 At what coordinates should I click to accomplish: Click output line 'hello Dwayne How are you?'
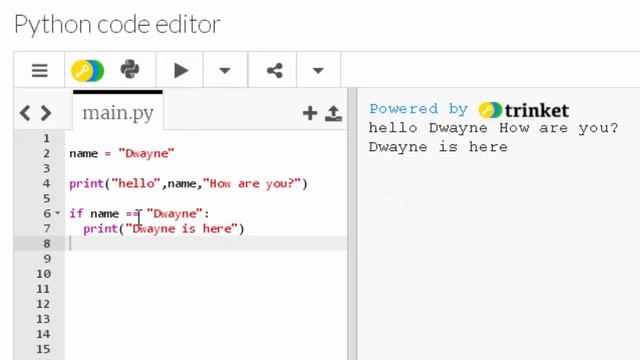tap(493, 128)
